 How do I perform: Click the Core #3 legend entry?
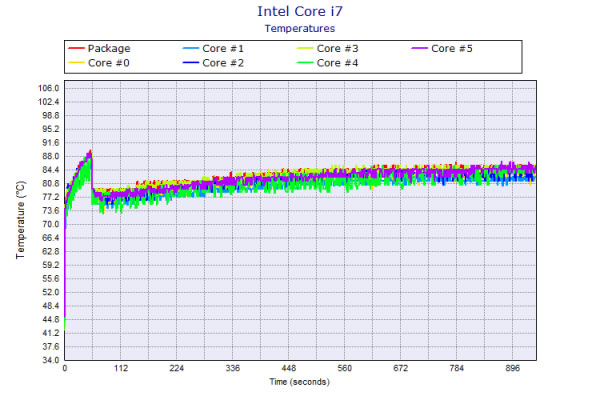click(328, 49)
